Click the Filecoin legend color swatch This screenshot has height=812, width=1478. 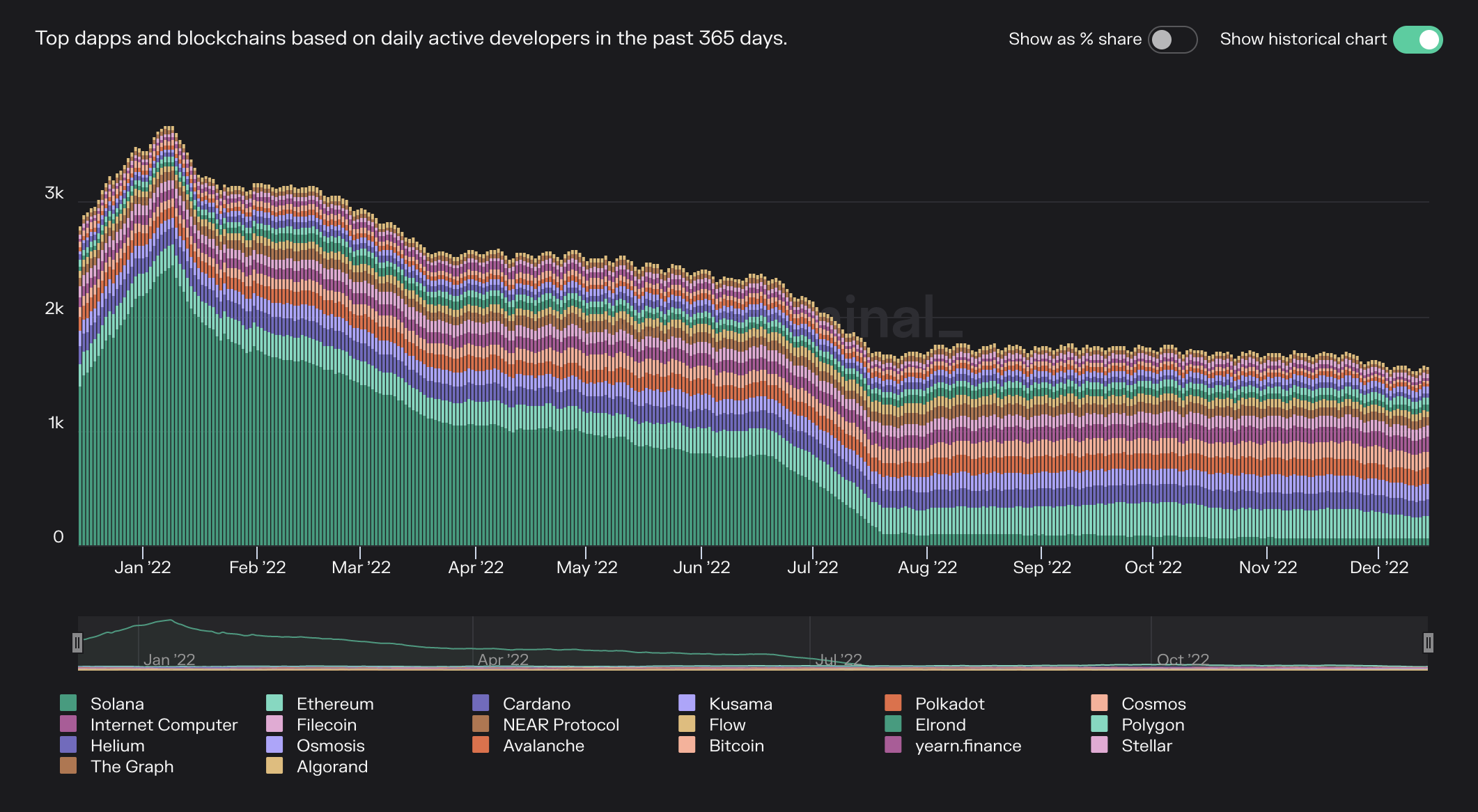pyautogui.click(x=274, y=724)
